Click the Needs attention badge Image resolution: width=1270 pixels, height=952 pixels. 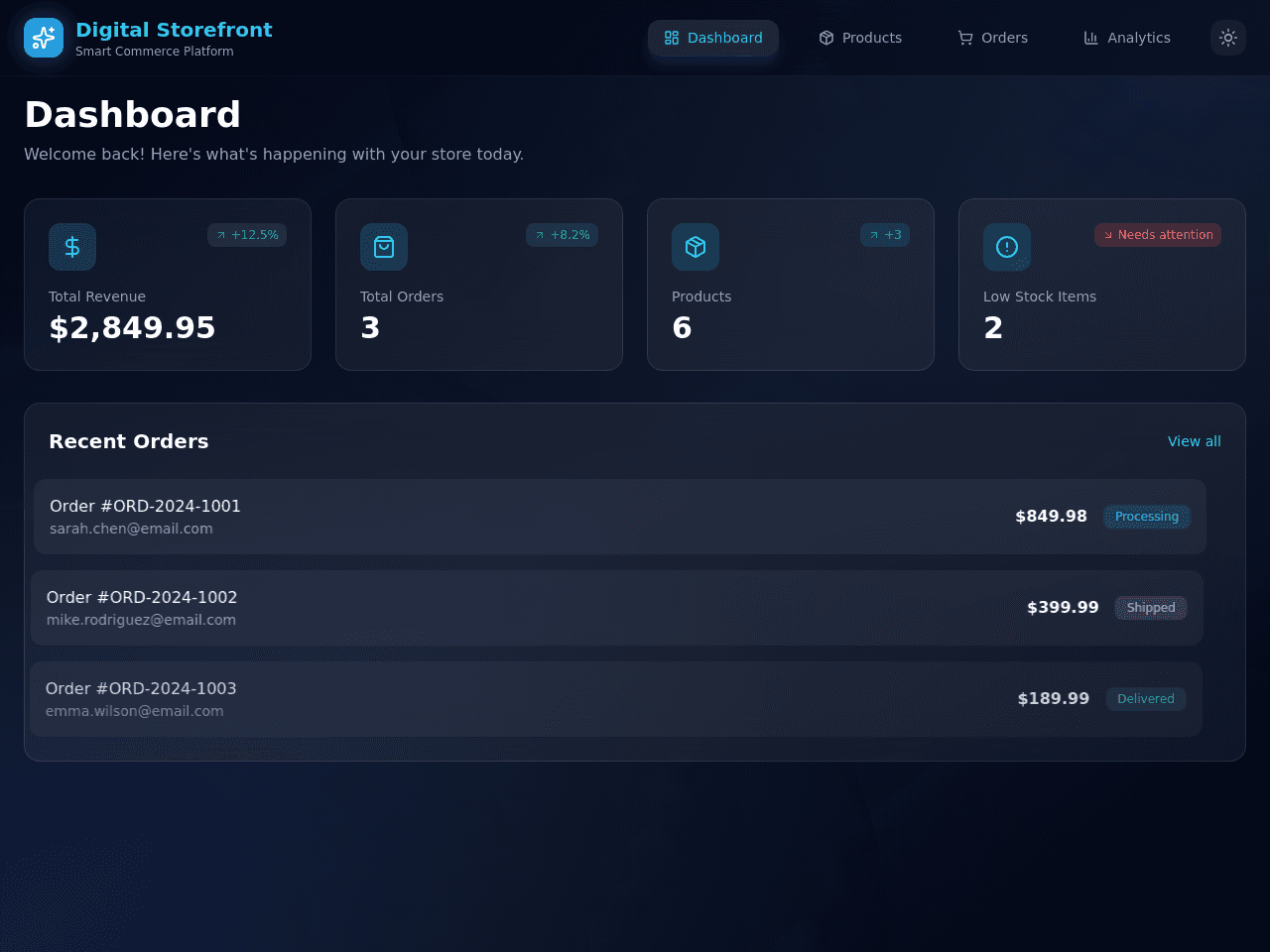tap(1158, 235)
